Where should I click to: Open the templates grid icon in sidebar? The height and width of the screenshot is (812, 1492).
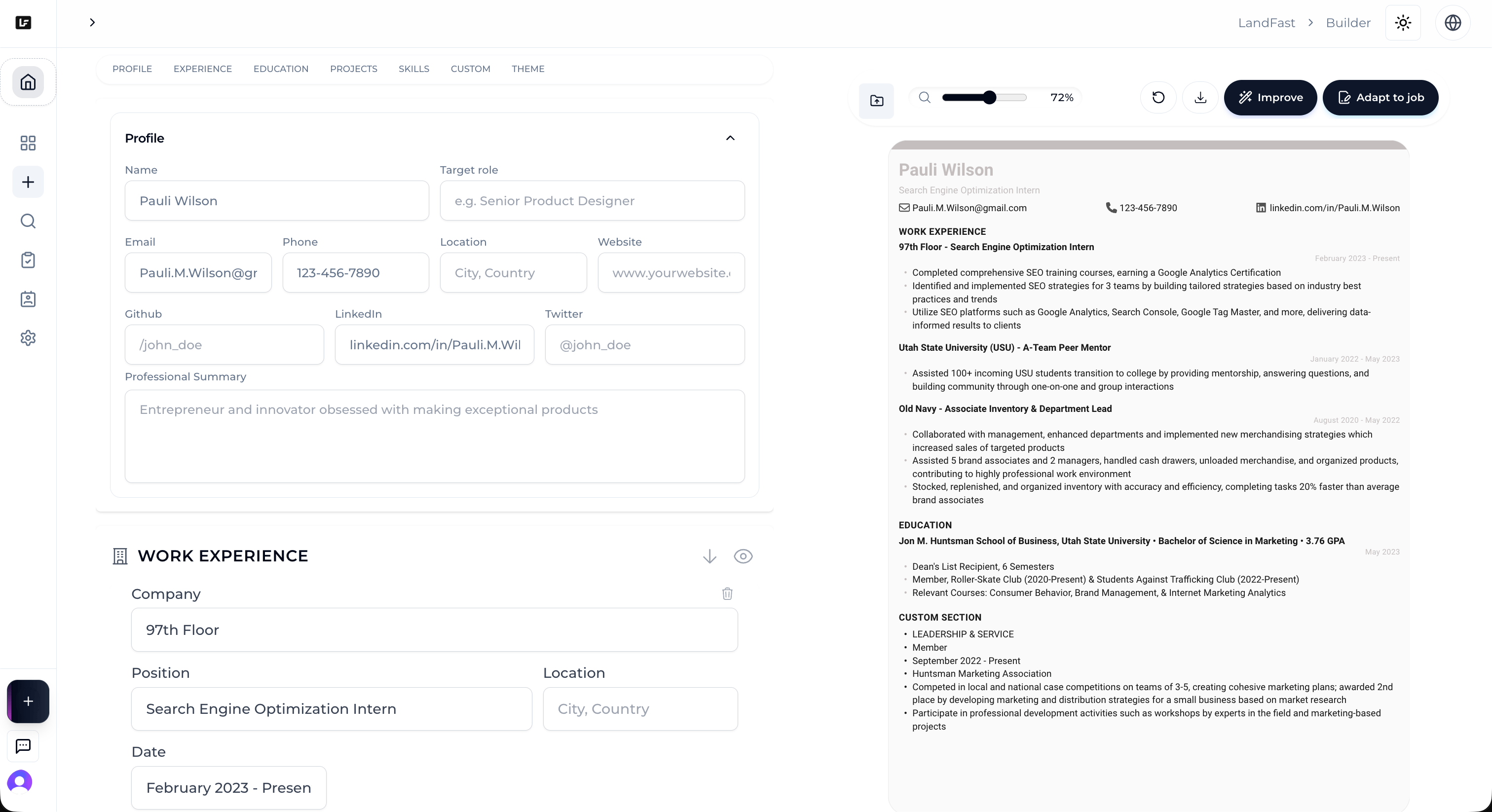coord(28,143)
